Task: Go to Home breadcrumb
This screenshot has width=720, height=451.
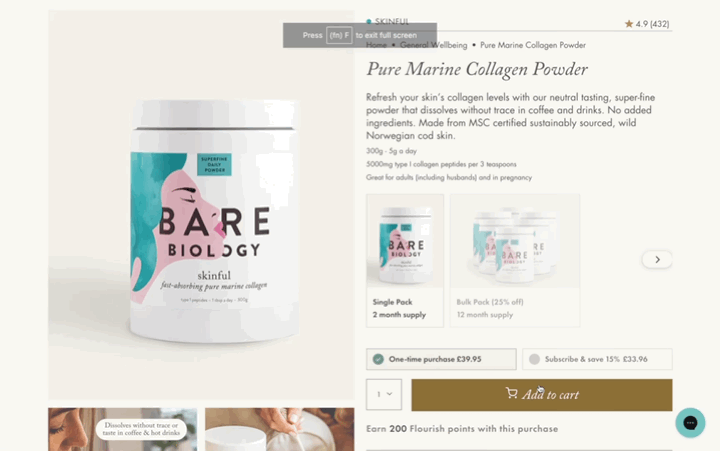Action: tap(376, 45)
